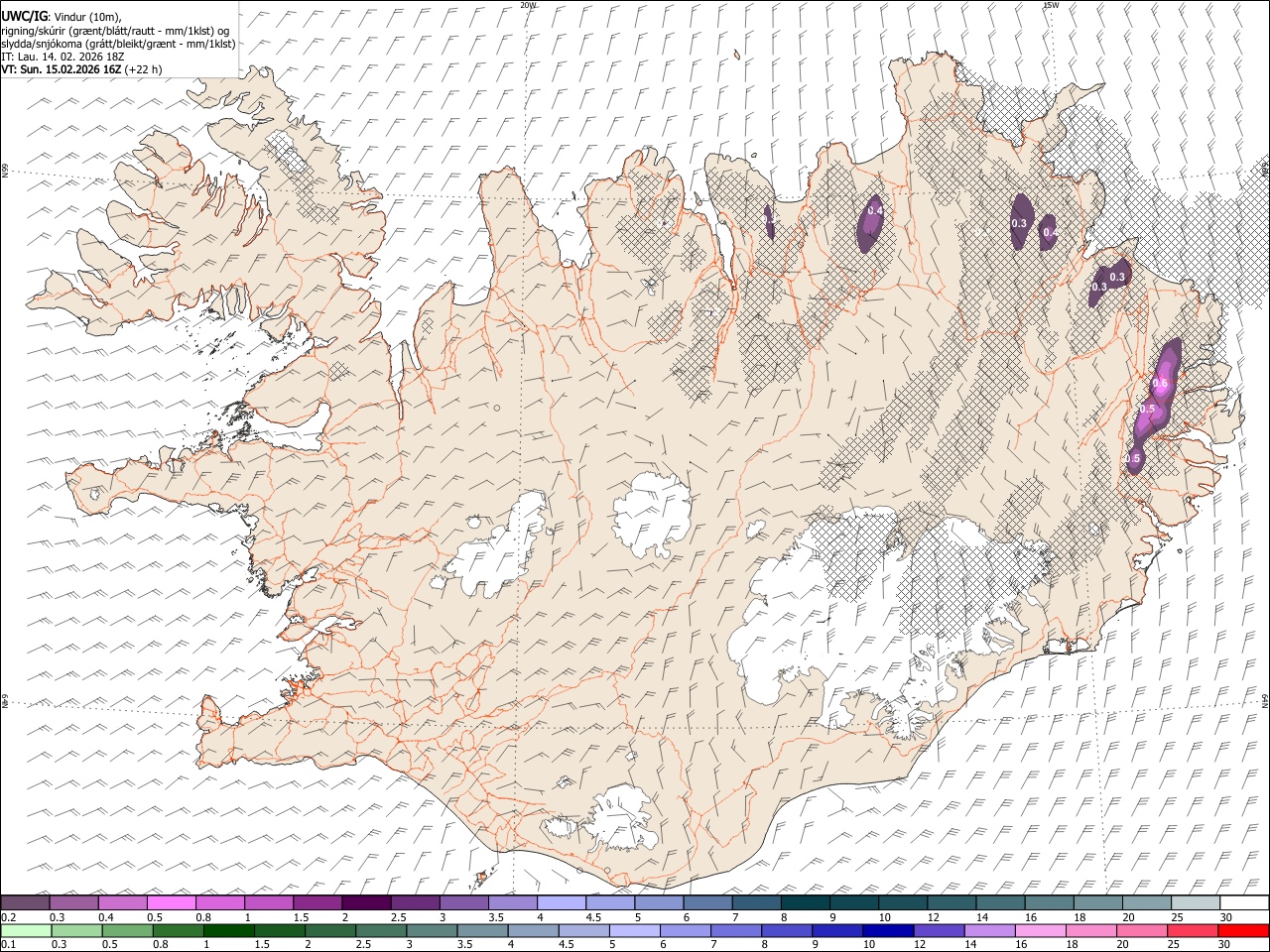The width and height of the screenshot is (1270, 952).
Task: Click the upper legend swatch starting at 0.3
Action: coord(73,902)
